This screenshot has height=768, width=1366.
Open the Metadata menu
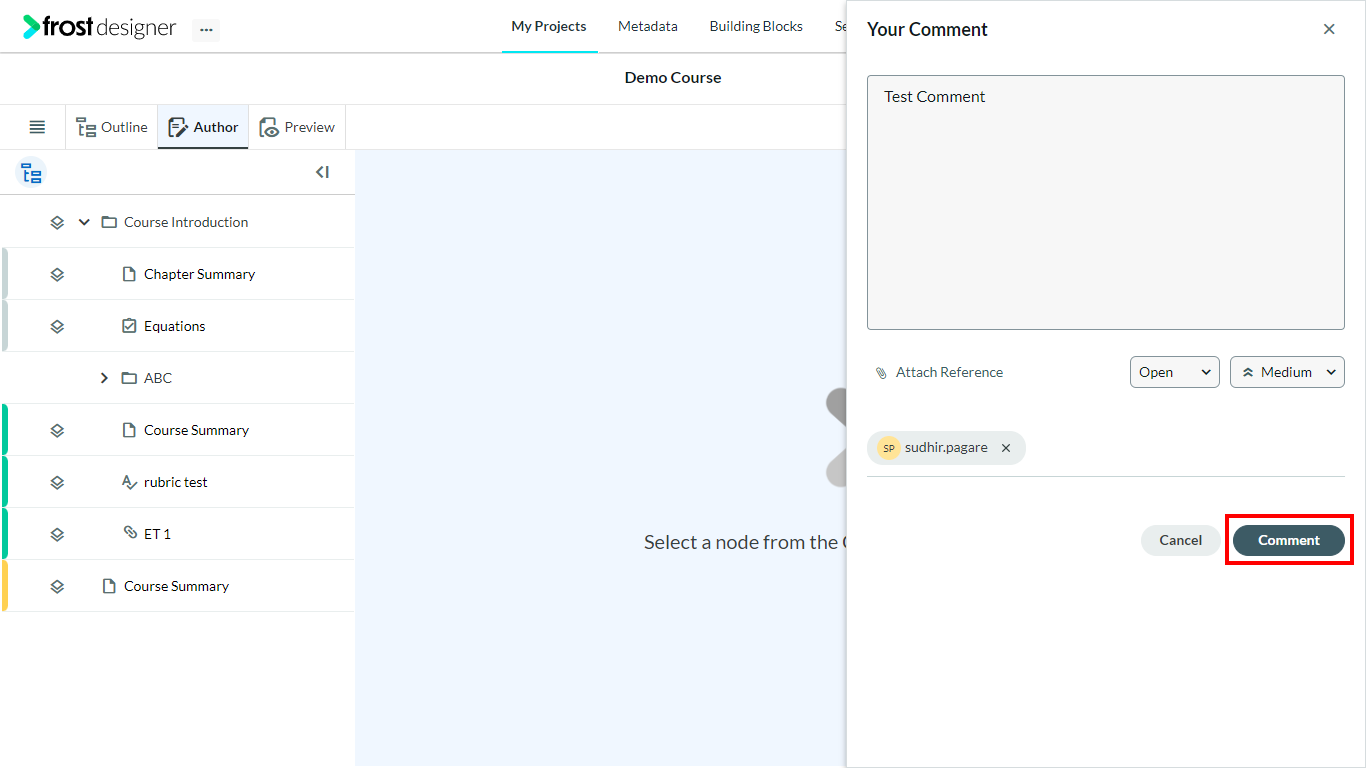tap(648, 26)
